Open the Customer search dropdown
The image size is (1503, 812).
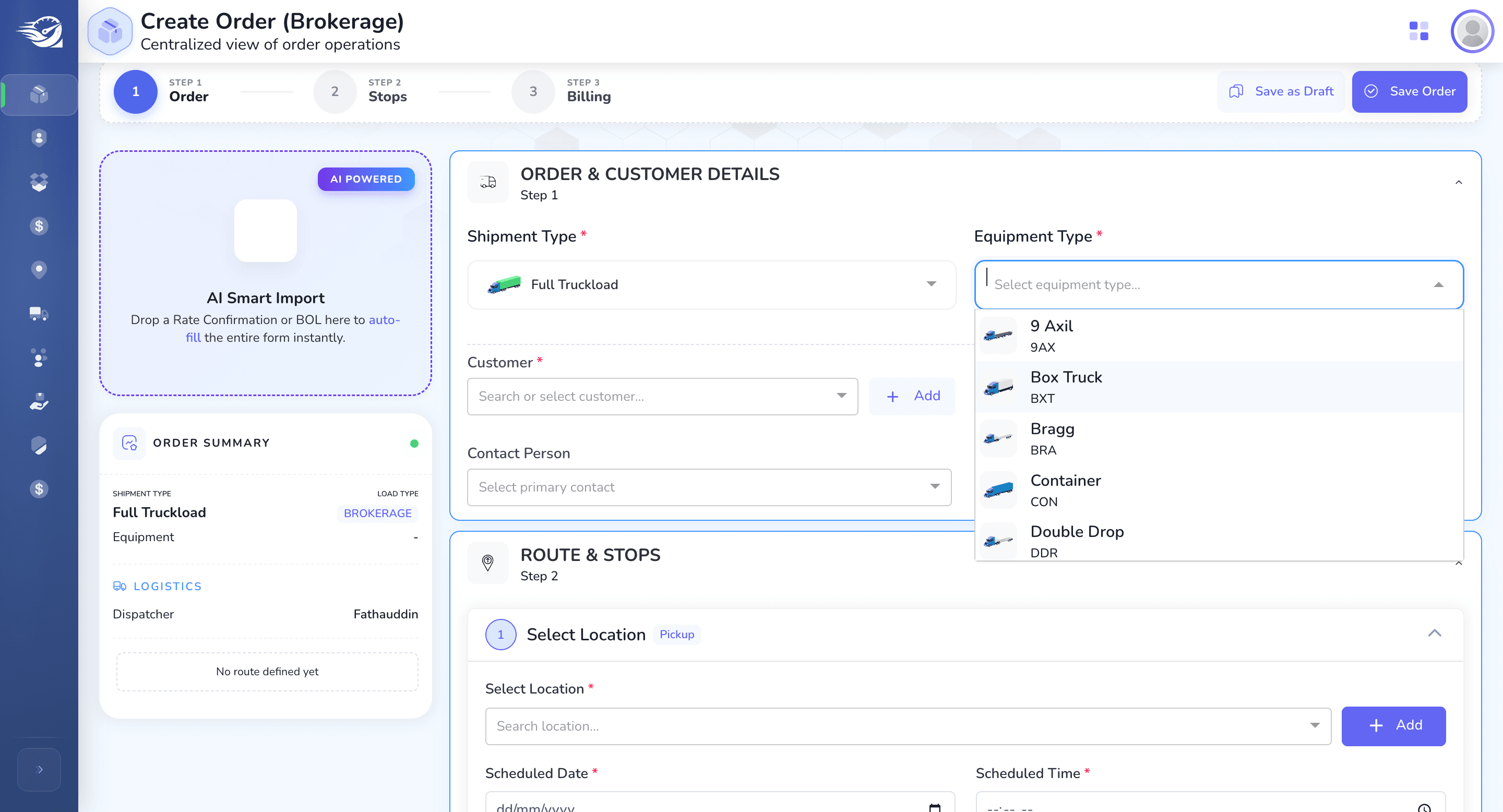tap(662, 397)
